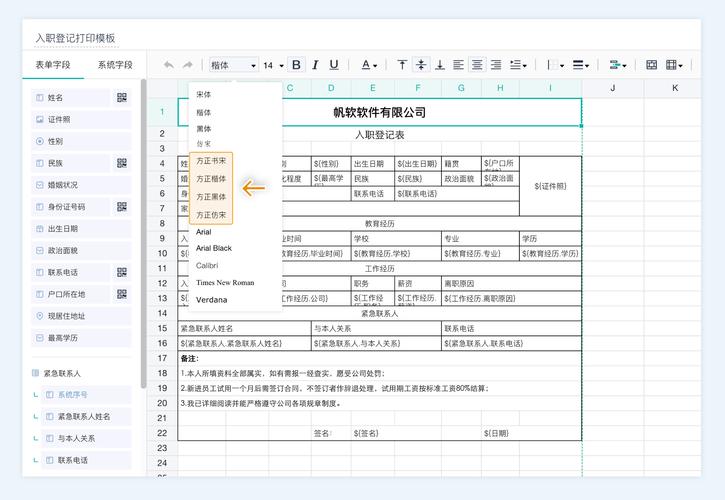Select the title cell 帆软软件有限公司
This screenshot has height=500, width=725.
pyautogui.click(x=380, y=112)
